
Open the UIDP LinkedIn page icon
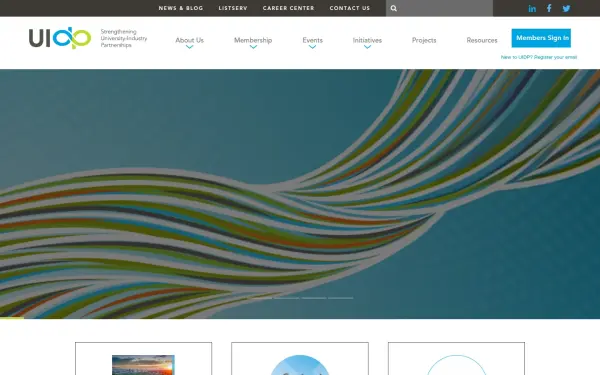pos(532,8)
